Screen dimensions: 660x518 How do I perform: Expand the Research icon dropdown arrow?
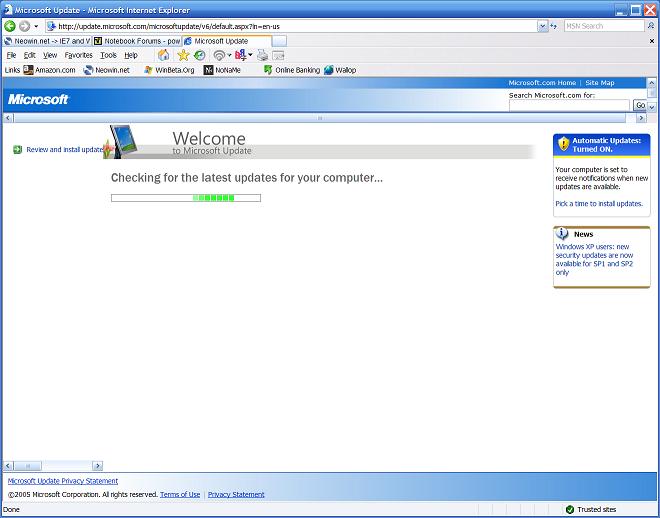pos(250,55)
